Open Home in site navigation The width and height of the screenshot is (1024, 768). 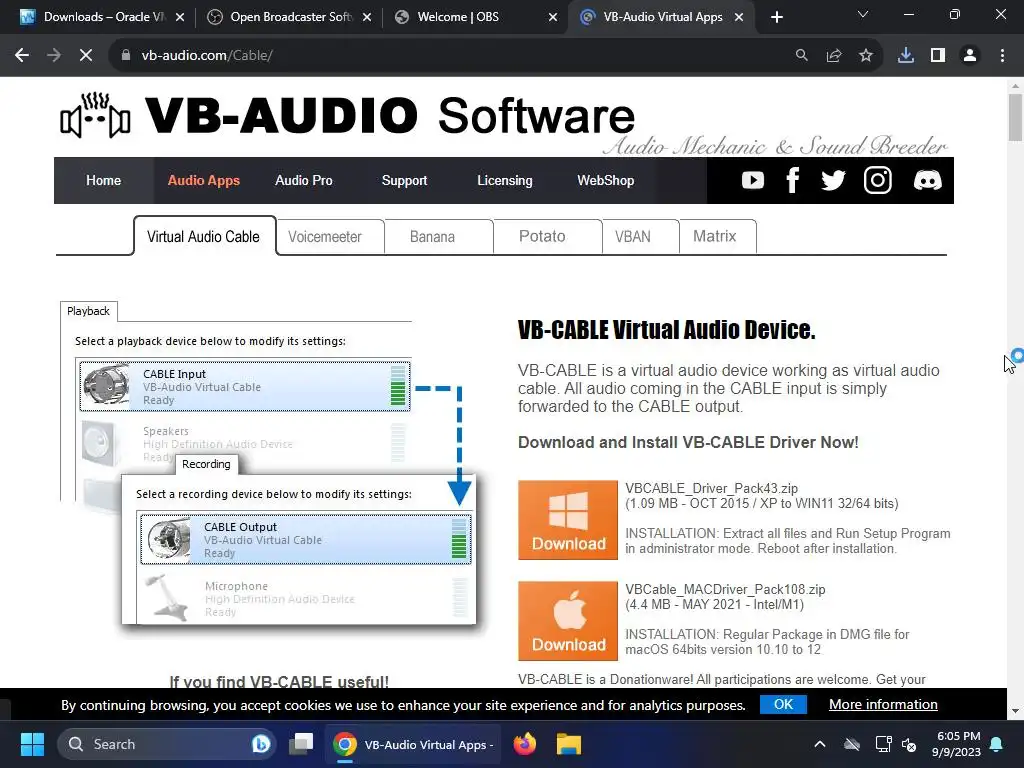pos(103,180)
